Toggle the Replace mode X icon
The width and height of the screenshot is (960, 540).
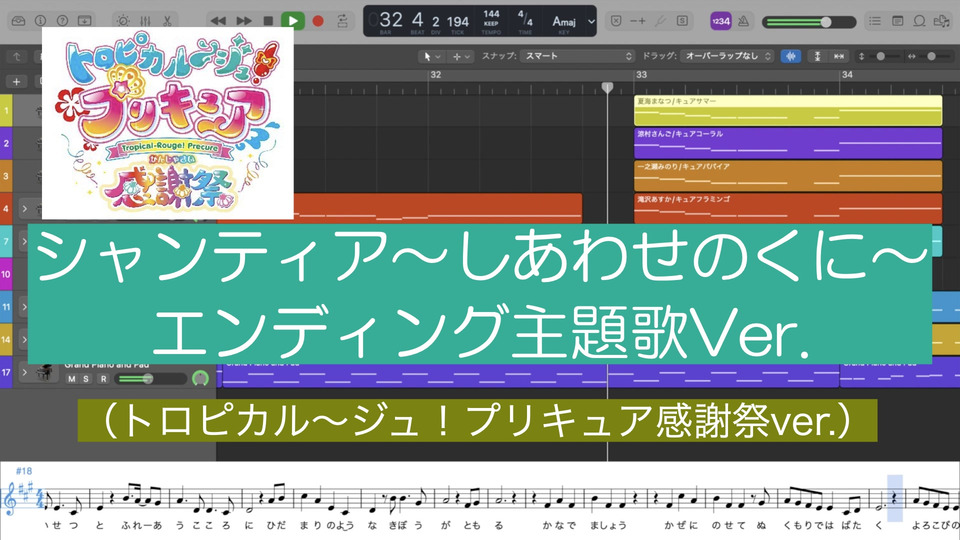(x=616, y=21)
